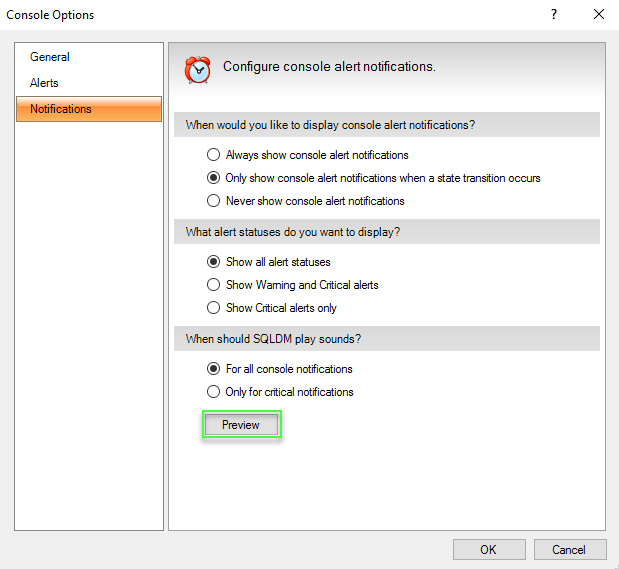
Task: Close the Console Options dialog
Action: coord(598,15)
